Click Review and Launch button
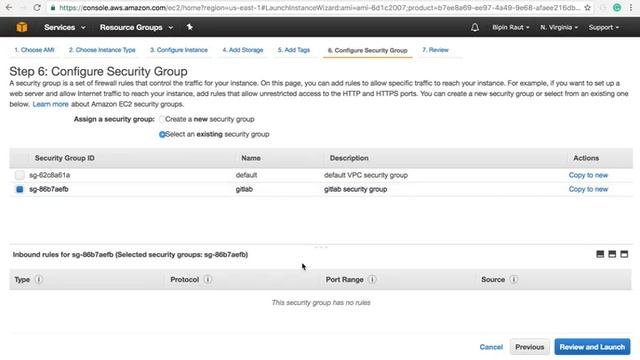Viewport: 640px width, 360px height. pyautogui.click(x=592, y=347)
